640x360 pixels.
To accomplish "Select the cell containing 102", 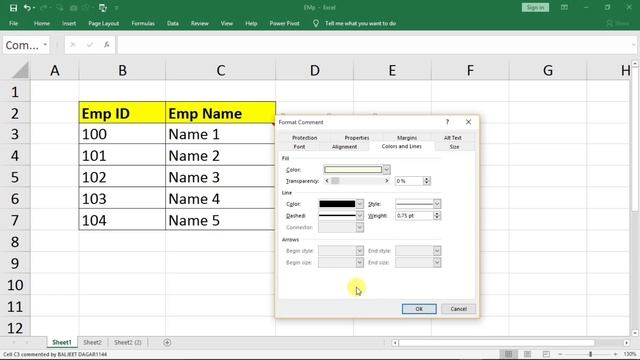I will [122, 177].
